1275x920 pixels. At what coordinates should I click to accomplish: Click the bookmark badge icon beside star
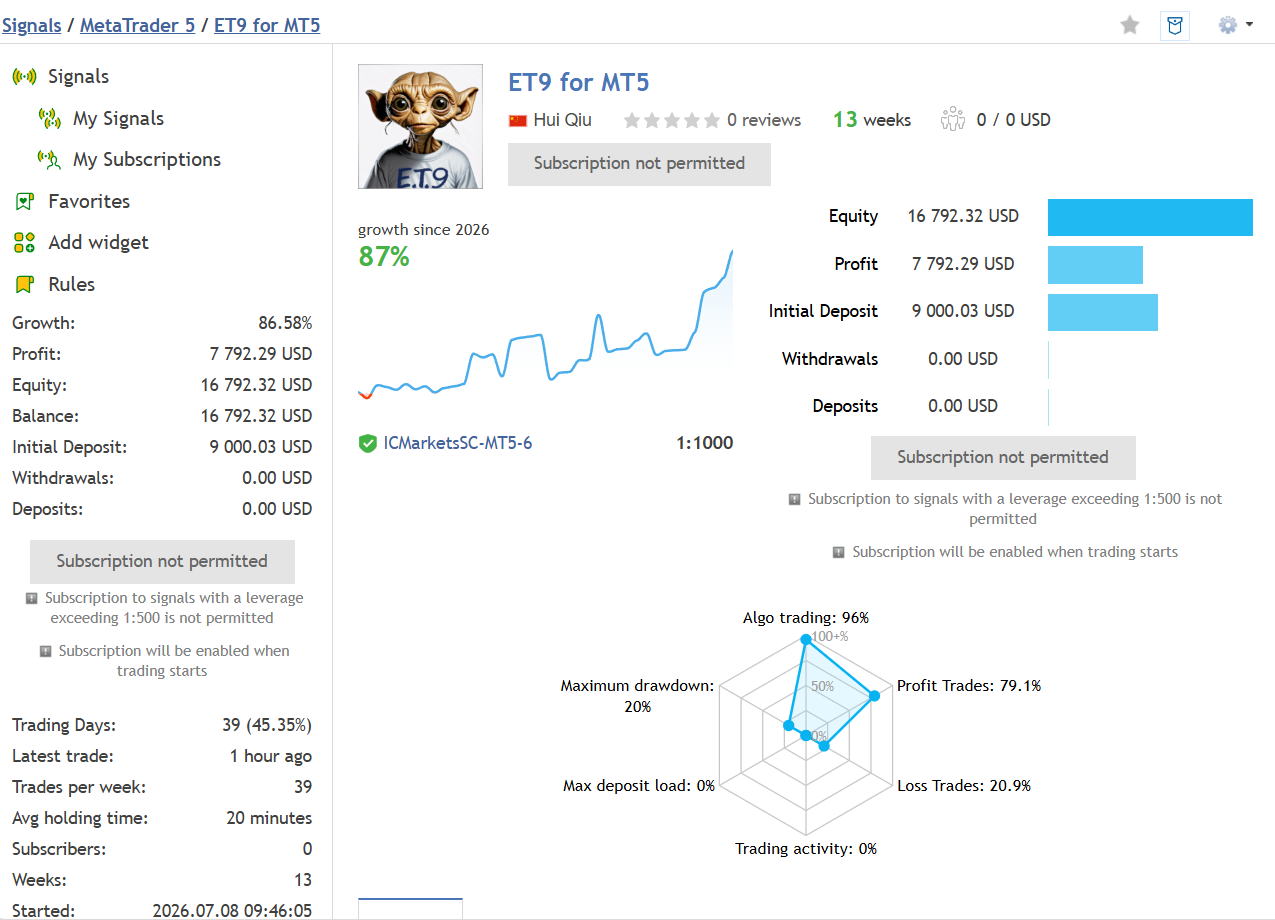pyautogui.click(x=1175, y=25)
